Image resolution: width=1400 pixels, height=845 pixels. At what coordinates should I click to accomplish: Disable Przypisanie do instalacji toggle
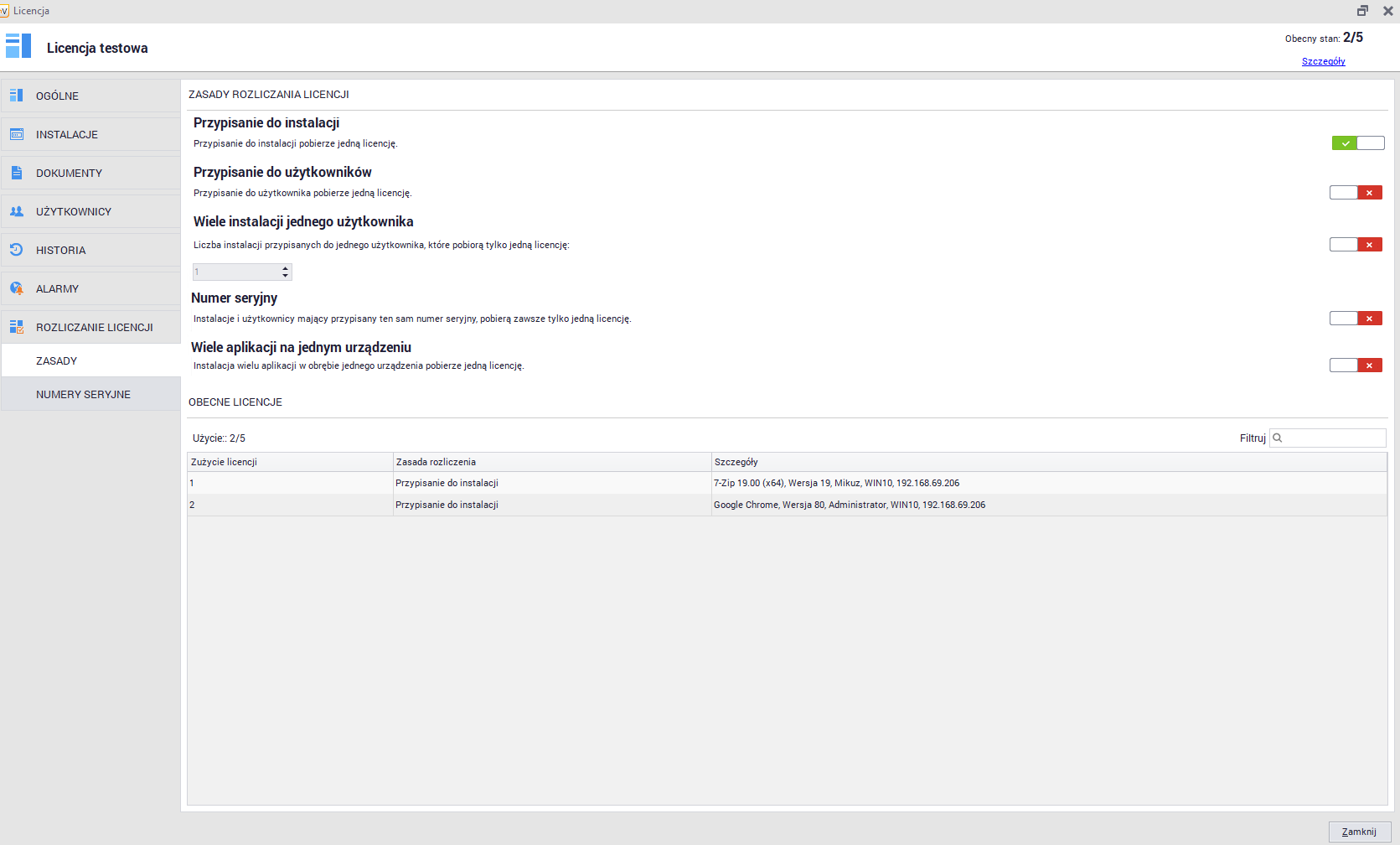[x=1357, y=143]
